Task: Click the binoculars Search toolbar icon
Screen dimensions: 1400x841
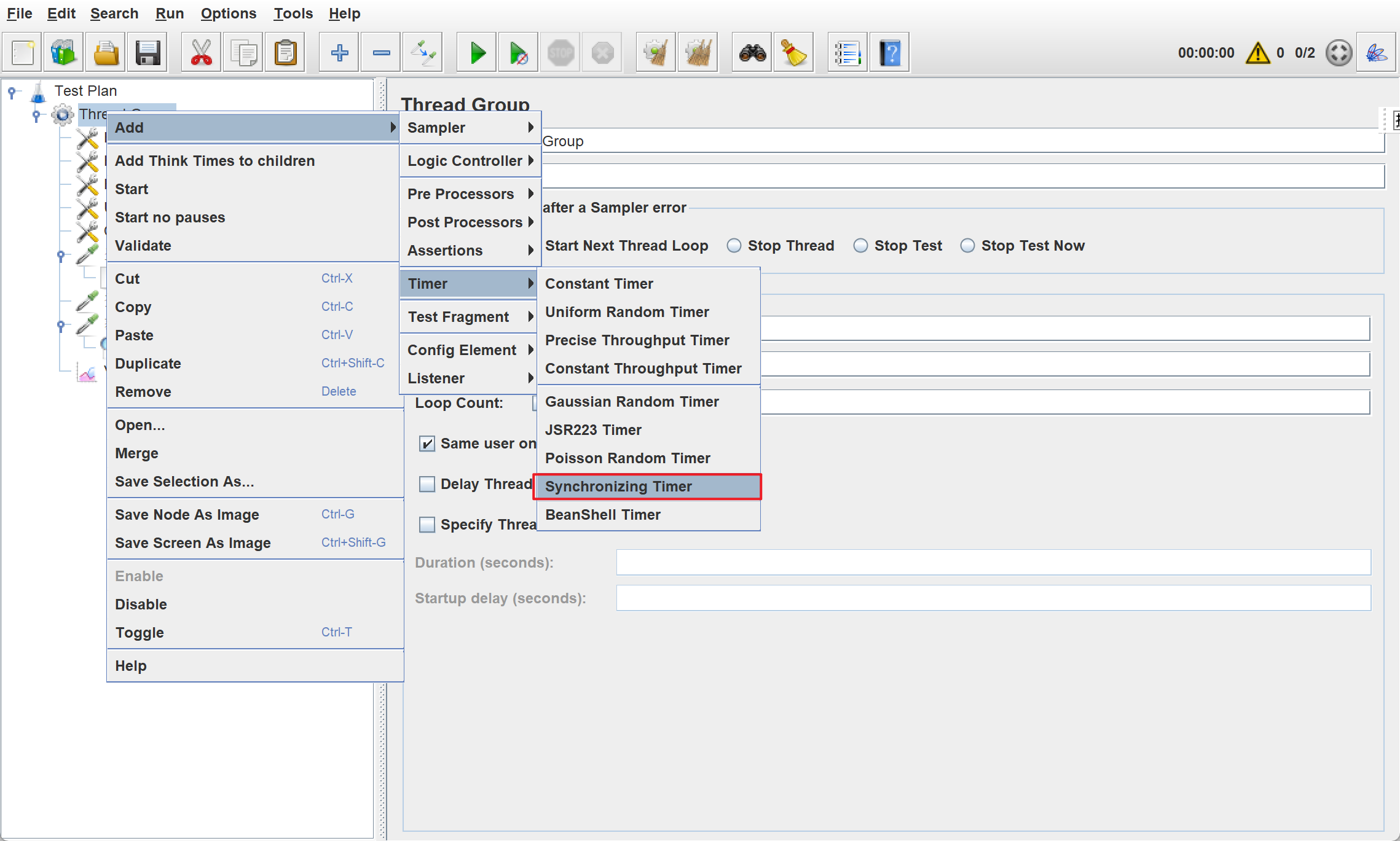Action: point(752,53)
